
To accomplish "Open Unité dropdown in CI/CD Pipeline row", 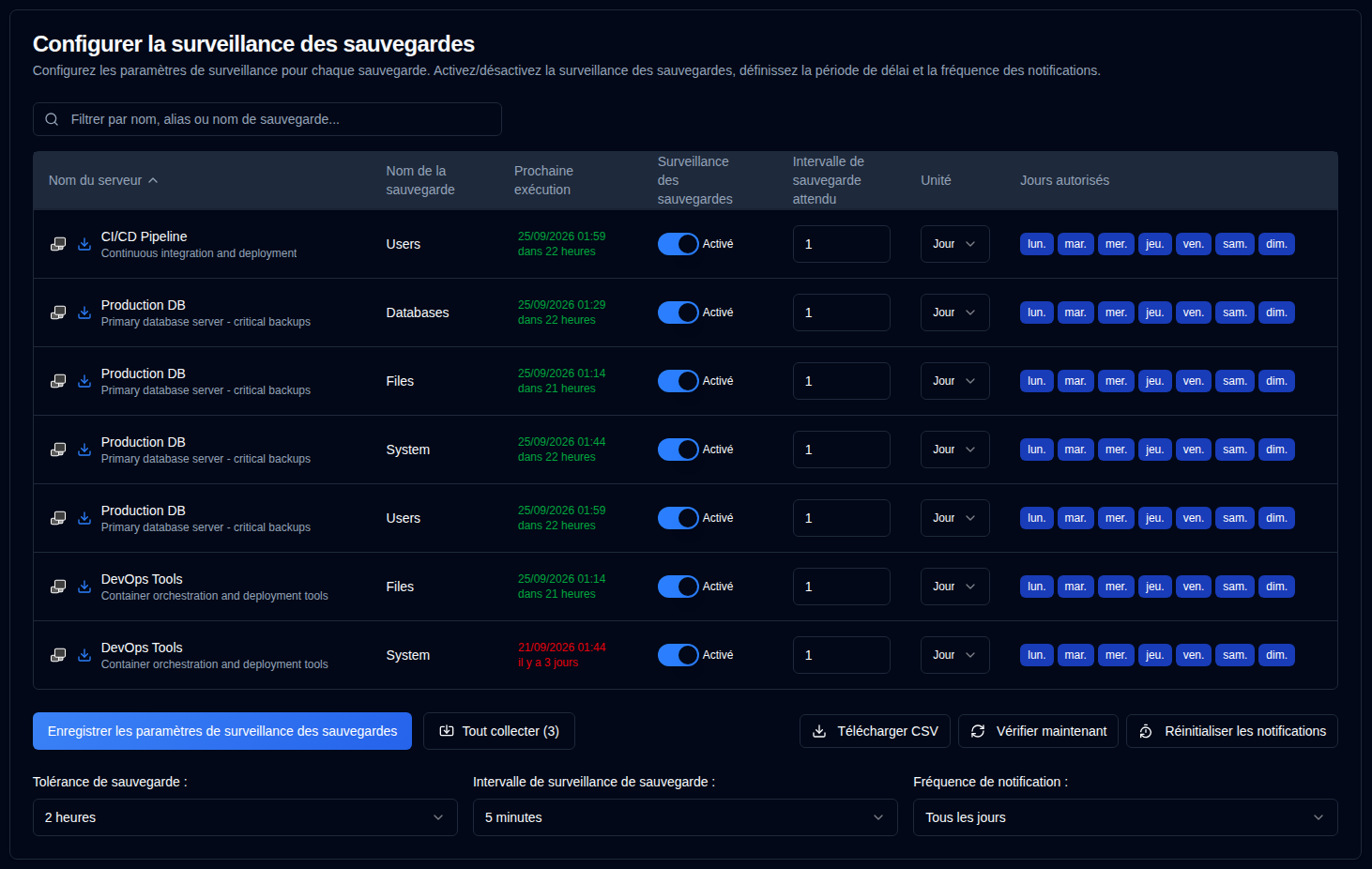I will click(x=955, y=244).
